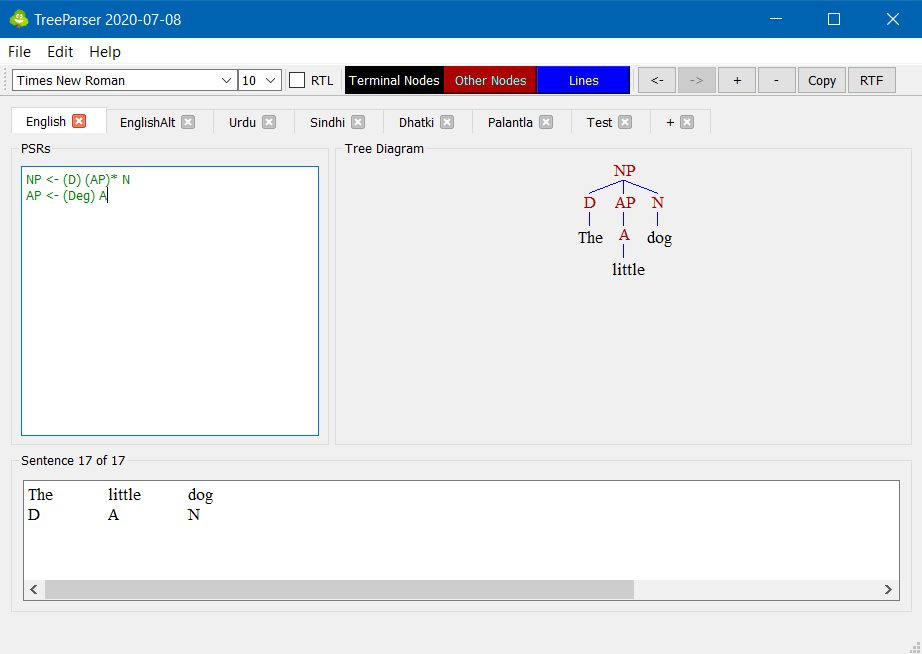Switch to the Urdu tab
The image size is (922, 654).
[242, 122]
